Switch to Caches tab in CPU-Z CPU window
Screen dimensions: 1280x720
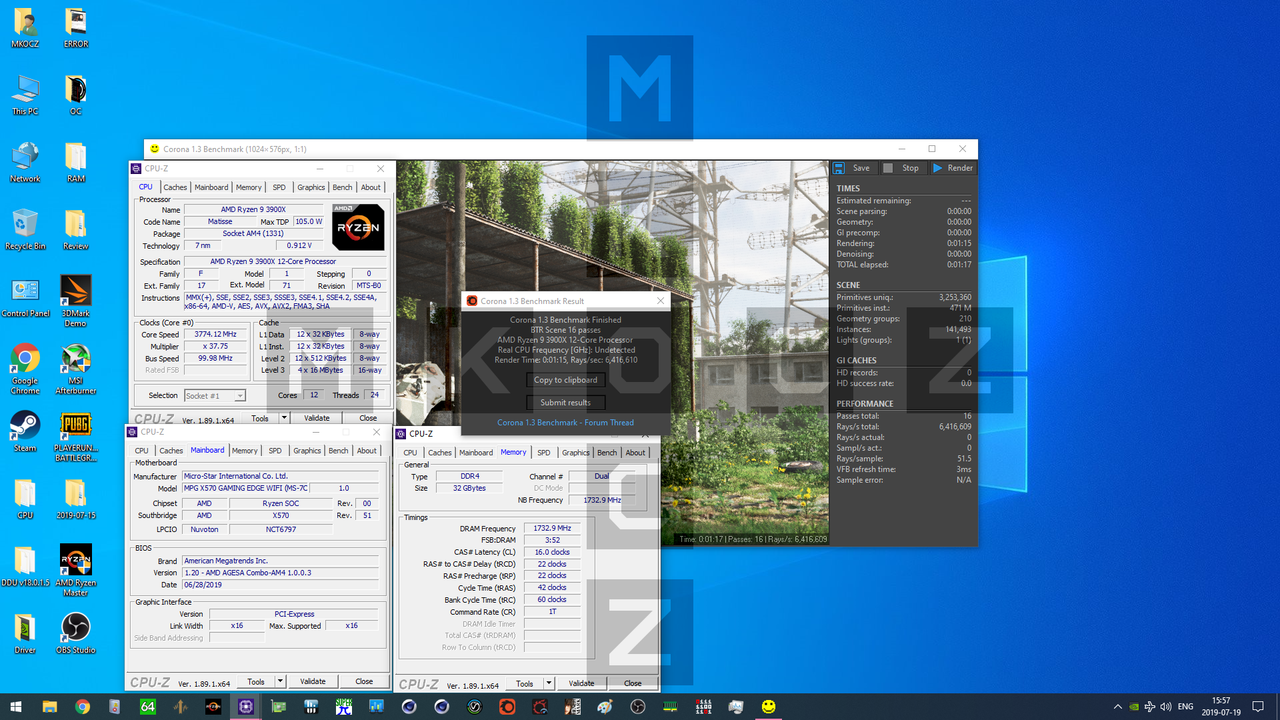click(175, 187)
